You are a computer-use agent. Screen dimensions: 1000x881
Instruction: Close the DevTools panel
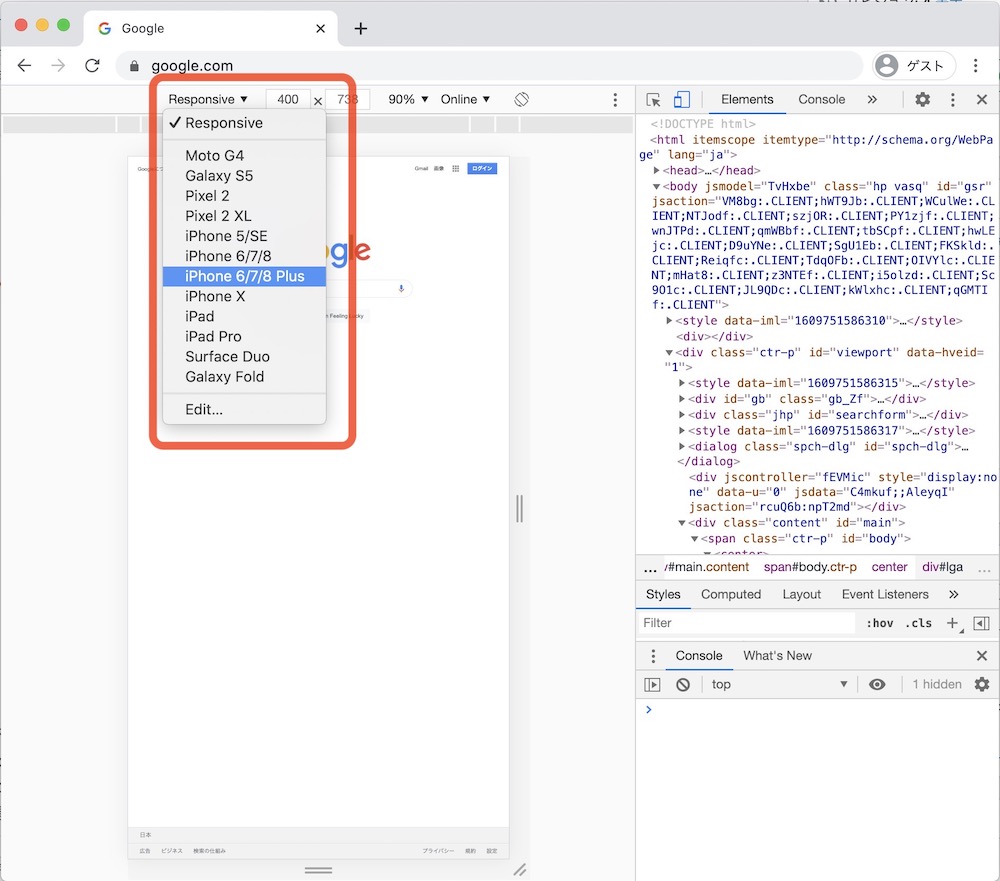click(x=982, y=100)
